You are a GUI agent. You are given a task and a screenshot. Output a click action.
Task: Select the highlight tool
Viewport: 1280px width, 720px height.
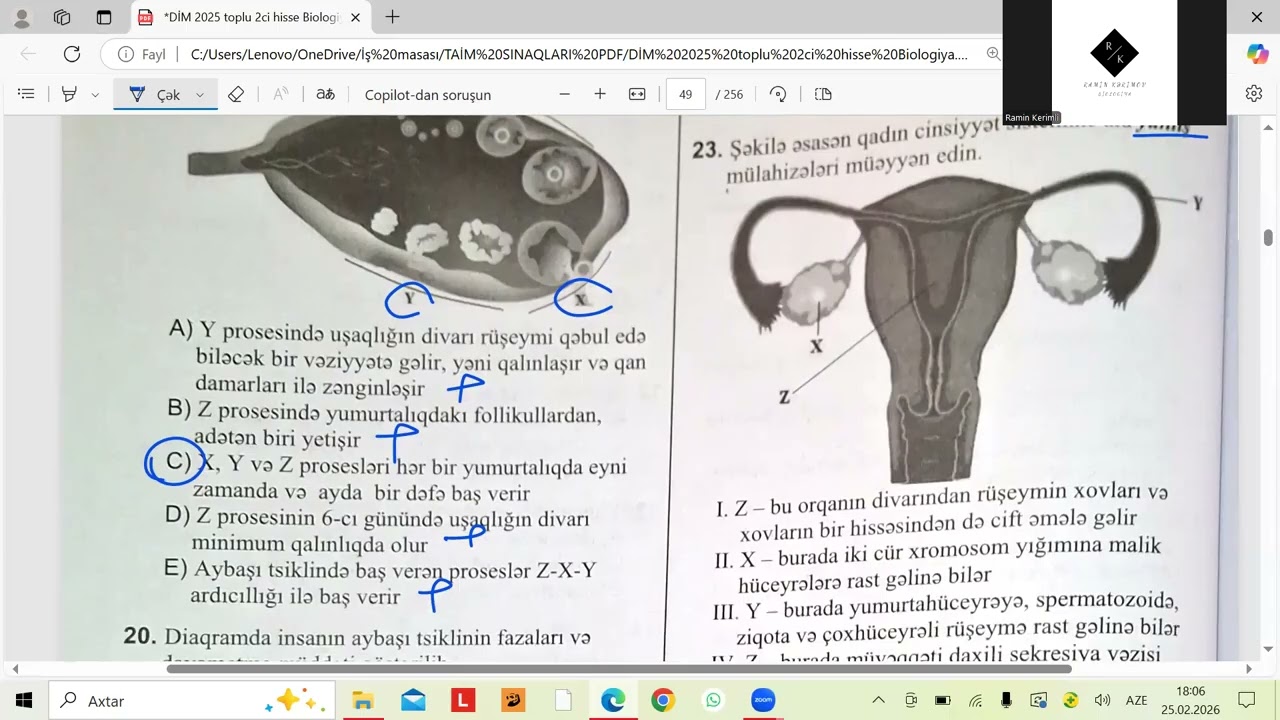point(69,94)
